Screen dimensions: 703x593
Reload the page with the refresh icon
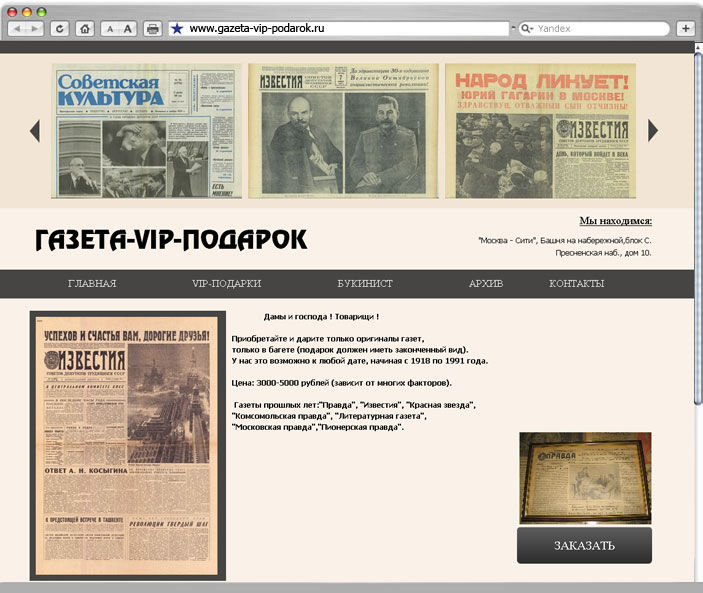coord(60,29)
